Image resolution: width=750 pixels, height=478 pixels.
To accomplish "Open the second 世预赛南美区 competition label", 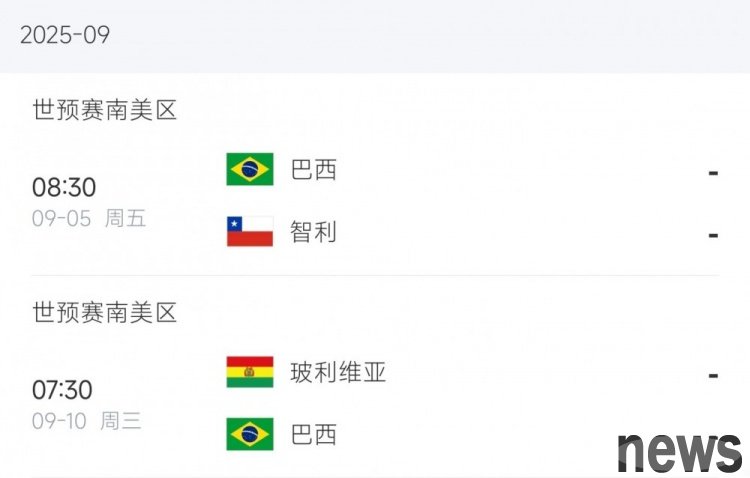I will coord(105,312).
